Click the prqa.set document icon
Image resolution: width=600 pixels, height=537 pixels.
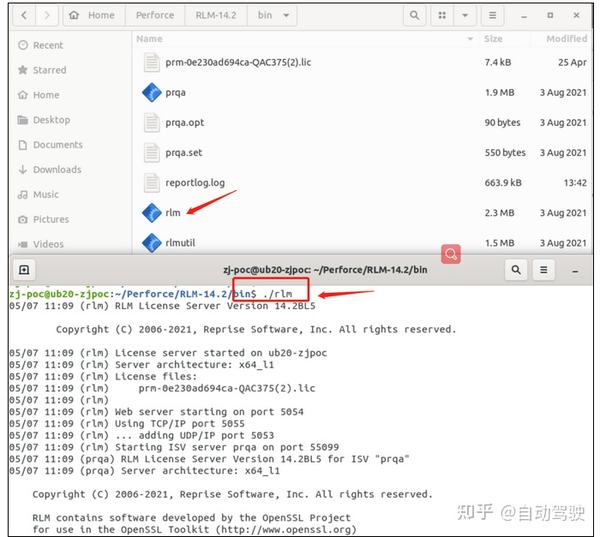152,153
